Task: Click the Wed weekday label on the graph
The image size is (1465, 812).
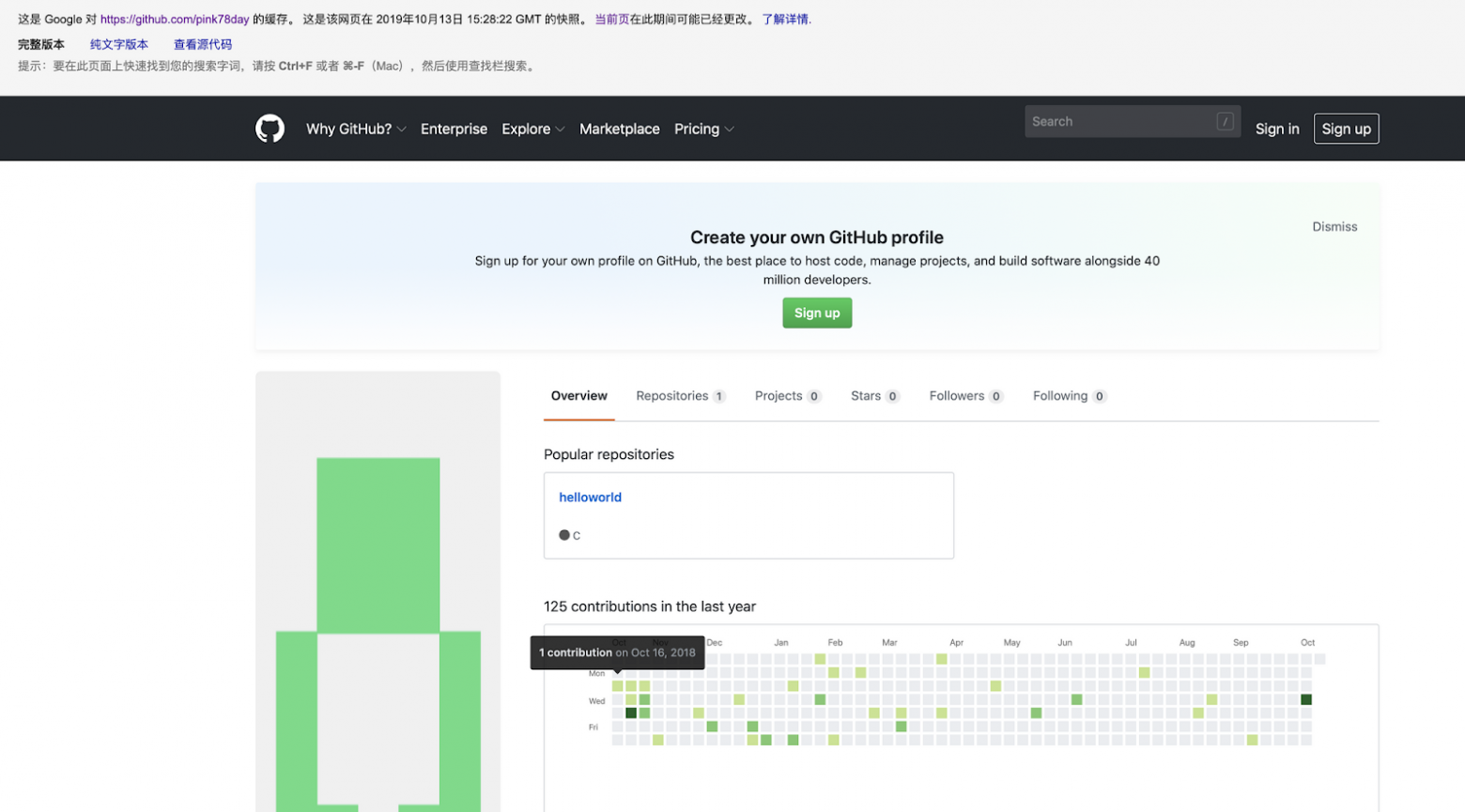Action: (596, 701)
